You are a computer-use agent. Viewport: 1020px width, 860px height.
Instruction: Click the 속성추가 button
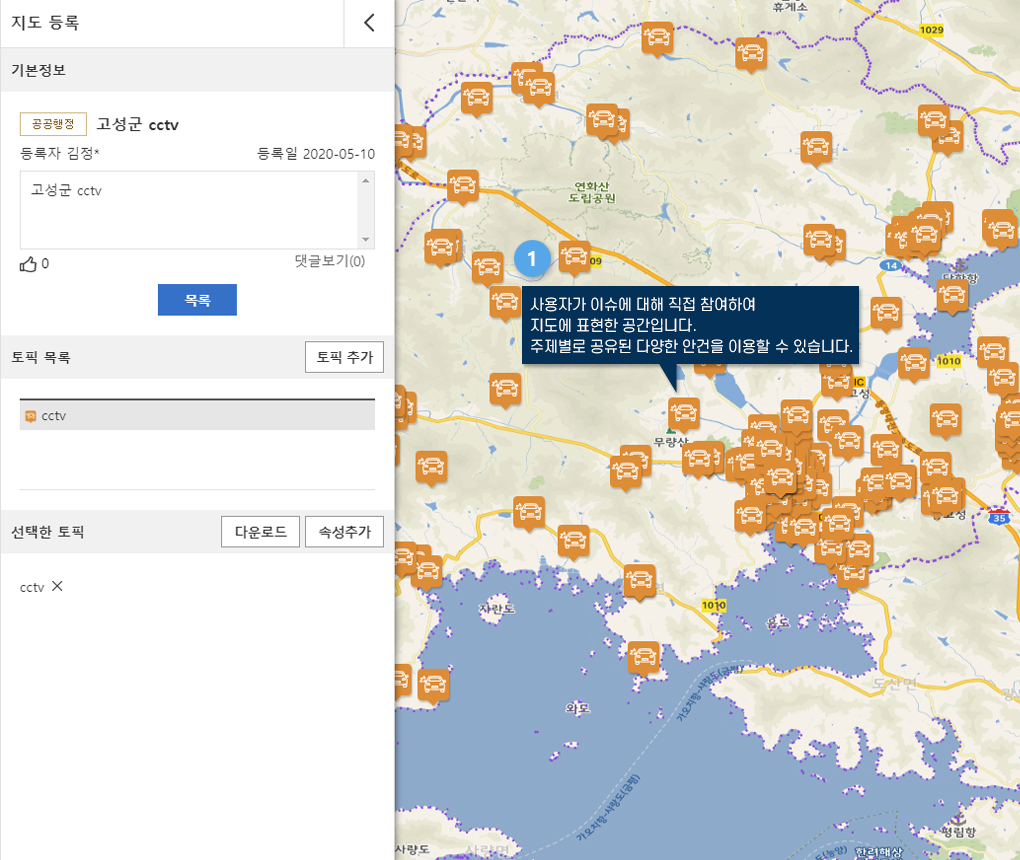(x=344, y=532)
